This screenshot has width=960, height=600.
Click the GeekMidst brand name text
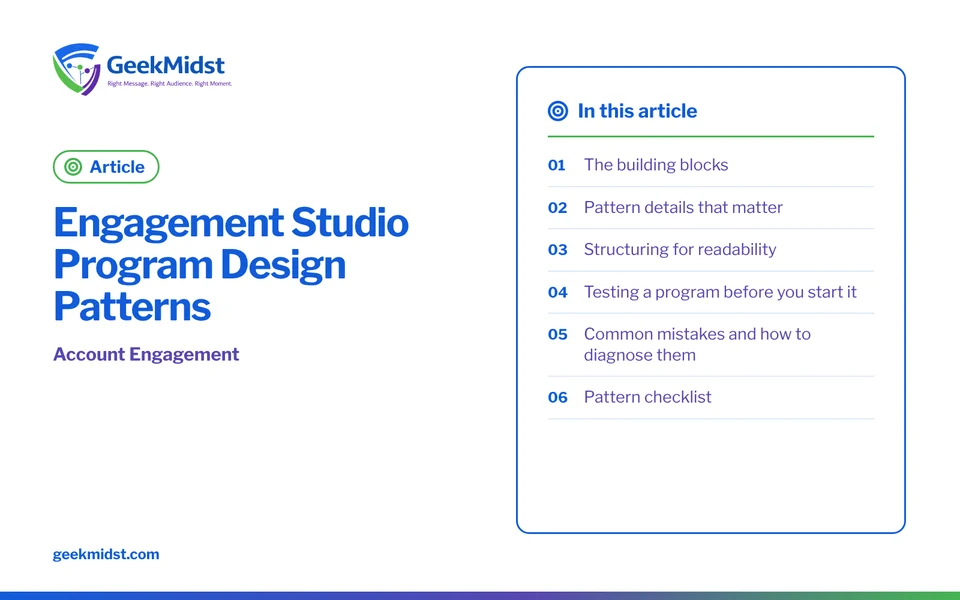(x=165, y=64)
